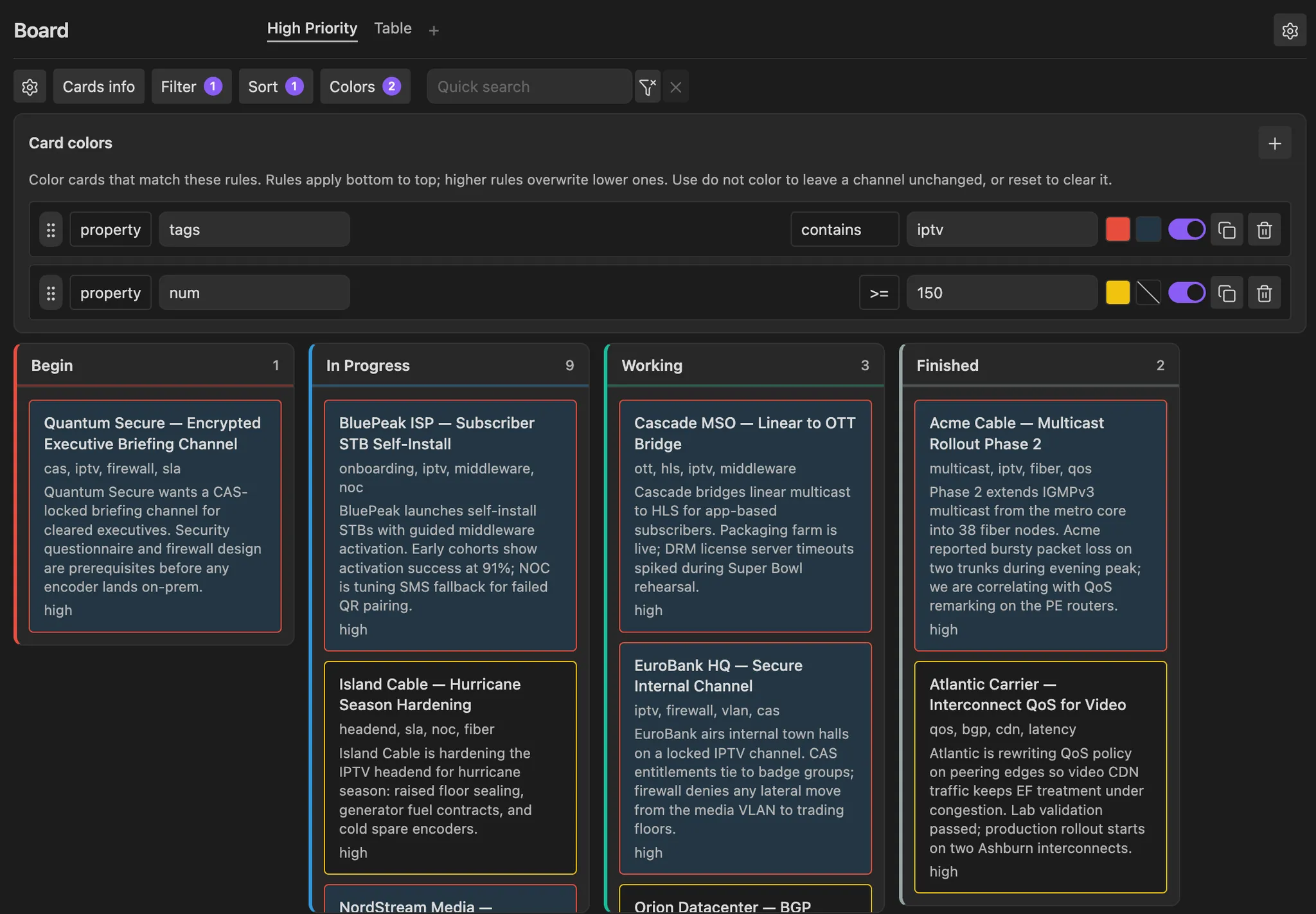This screenshot has height=914, width=1316.
Task: Open the Atlantic Carrier Interconnect QoS card
Action: tap(1040, 777)
